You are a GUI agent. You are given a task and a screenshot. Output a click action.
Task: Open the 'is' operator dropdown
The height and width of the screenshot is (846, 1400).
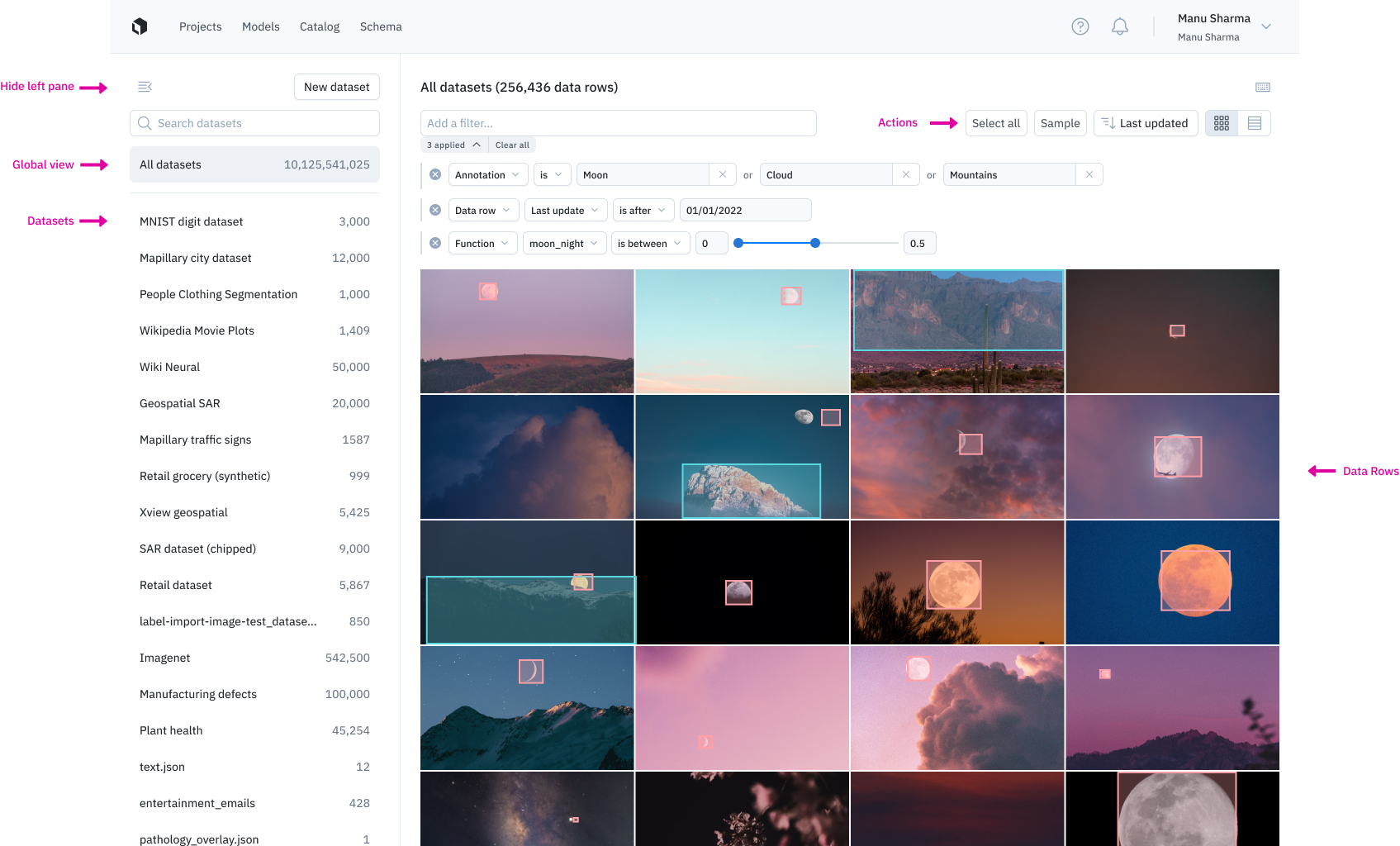point(551,174)
